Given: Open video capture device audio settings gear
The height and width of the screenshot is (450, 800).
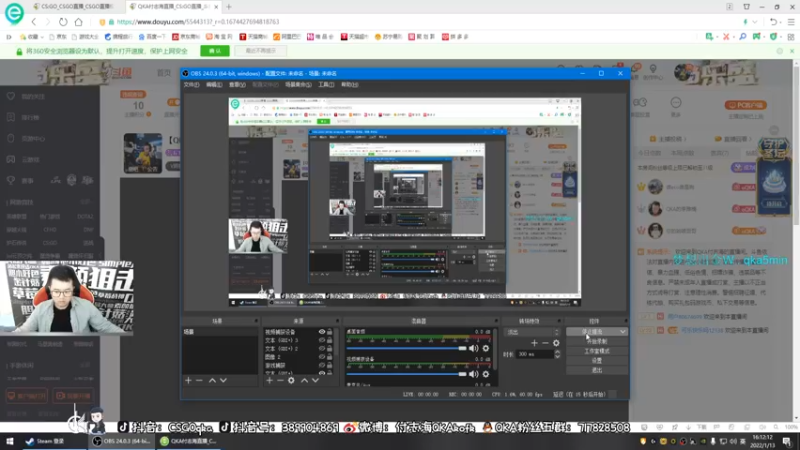Looking at the screenshot, I should pos(486,374).
